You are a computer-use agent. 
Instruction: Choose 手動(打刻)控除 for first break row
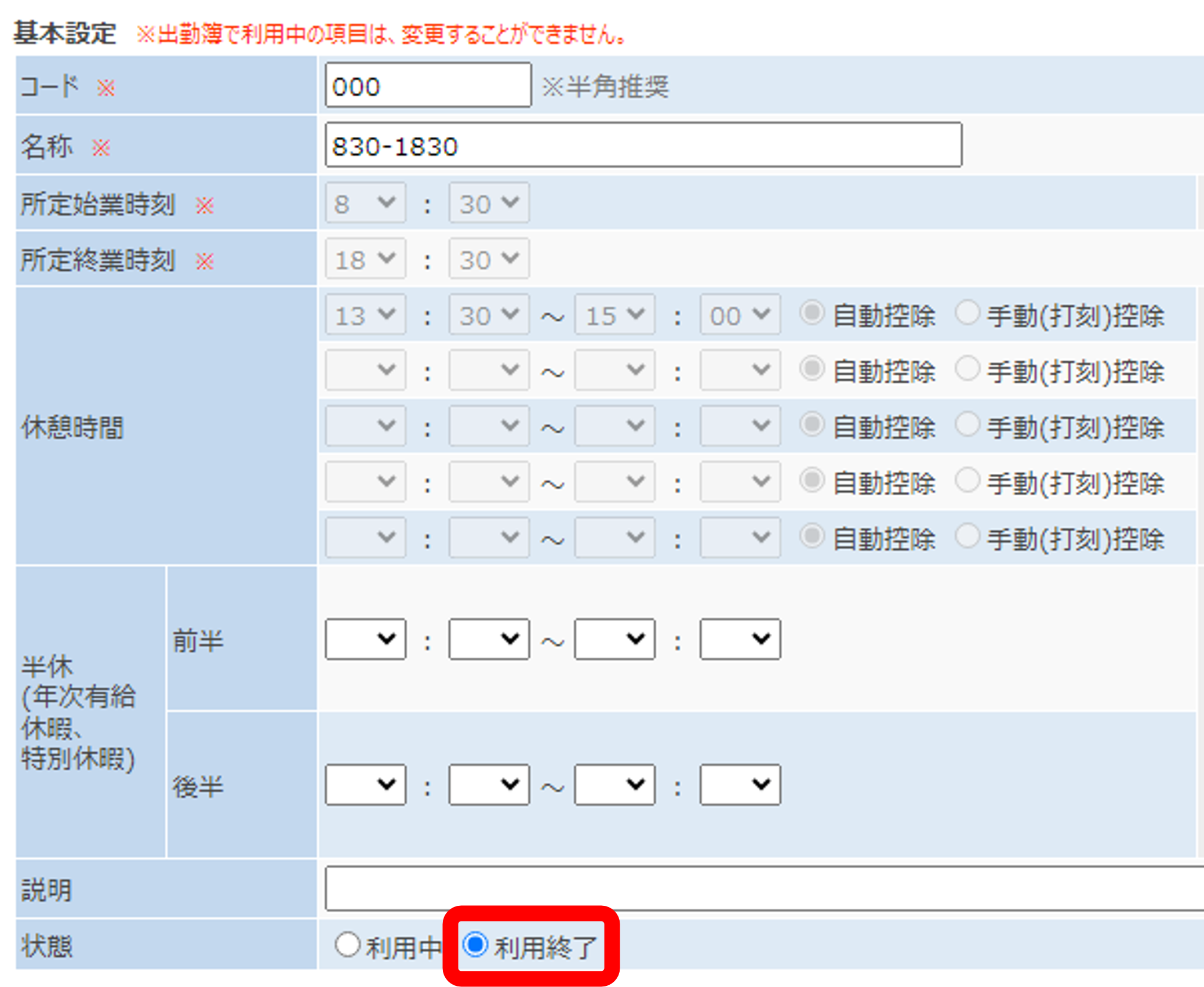pos(967,313)
